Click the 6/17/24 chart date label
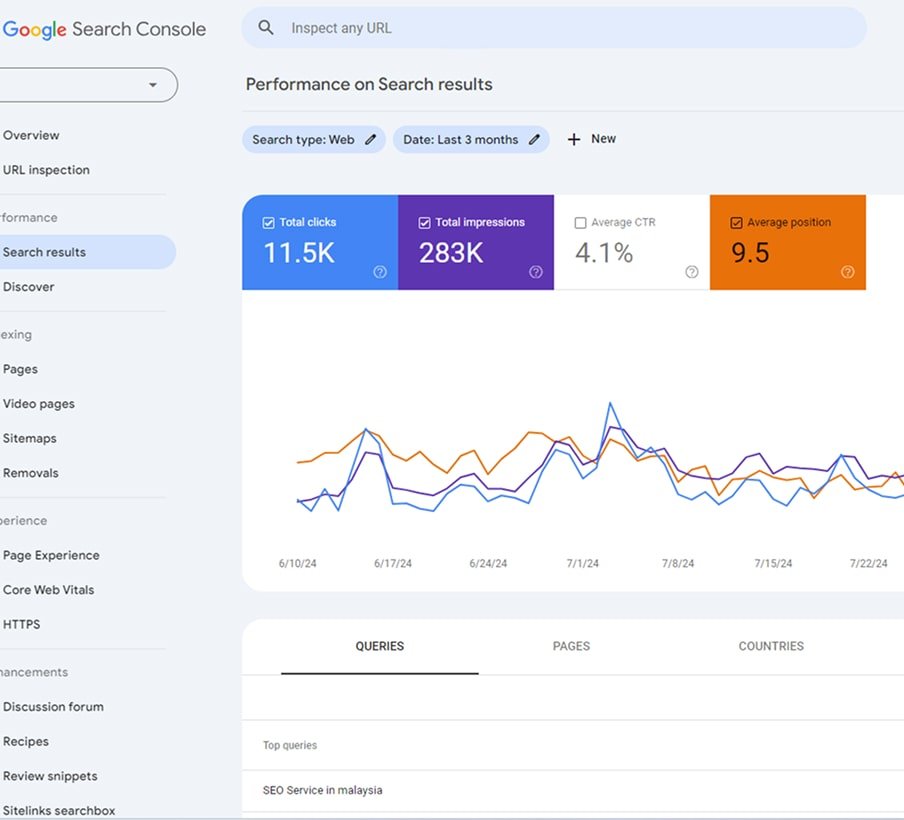 coord(393,563)
